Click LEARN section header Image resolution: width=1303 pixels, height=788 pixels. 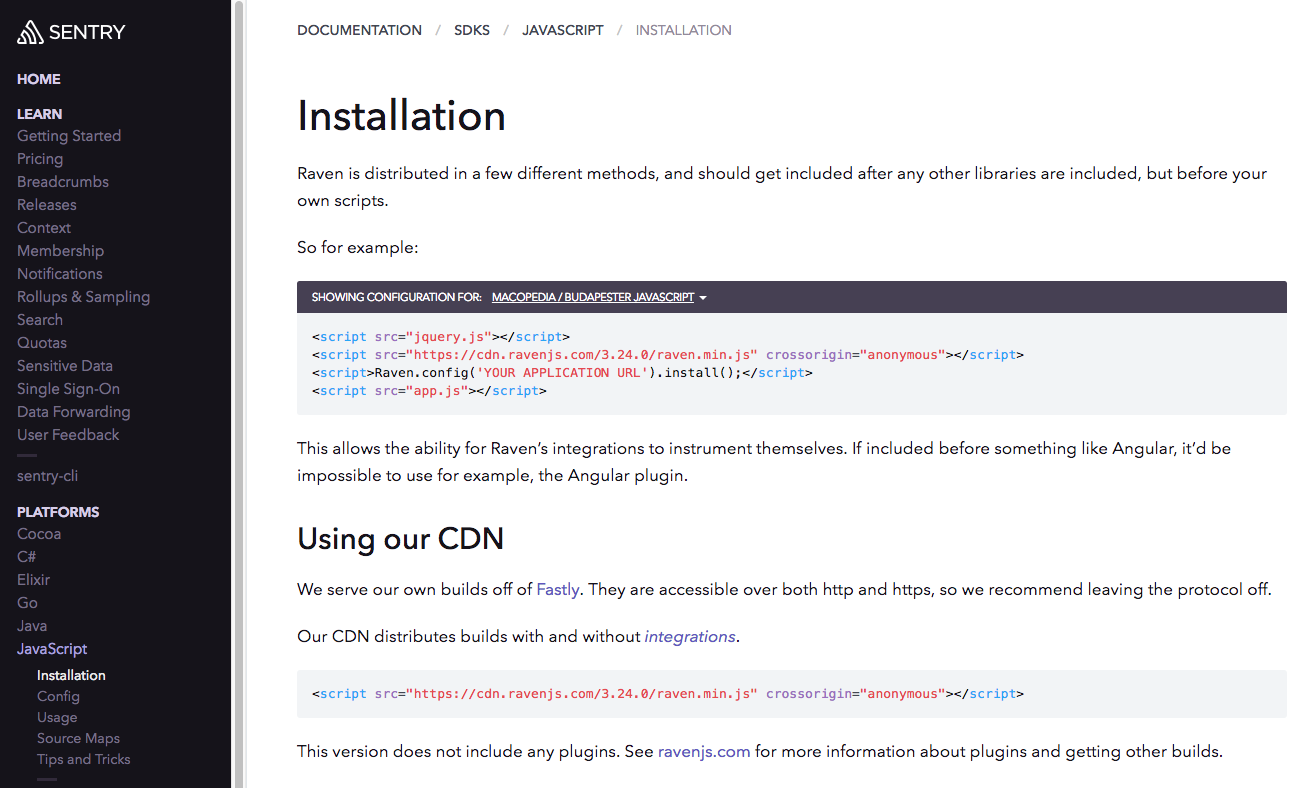tap(40, 114)
